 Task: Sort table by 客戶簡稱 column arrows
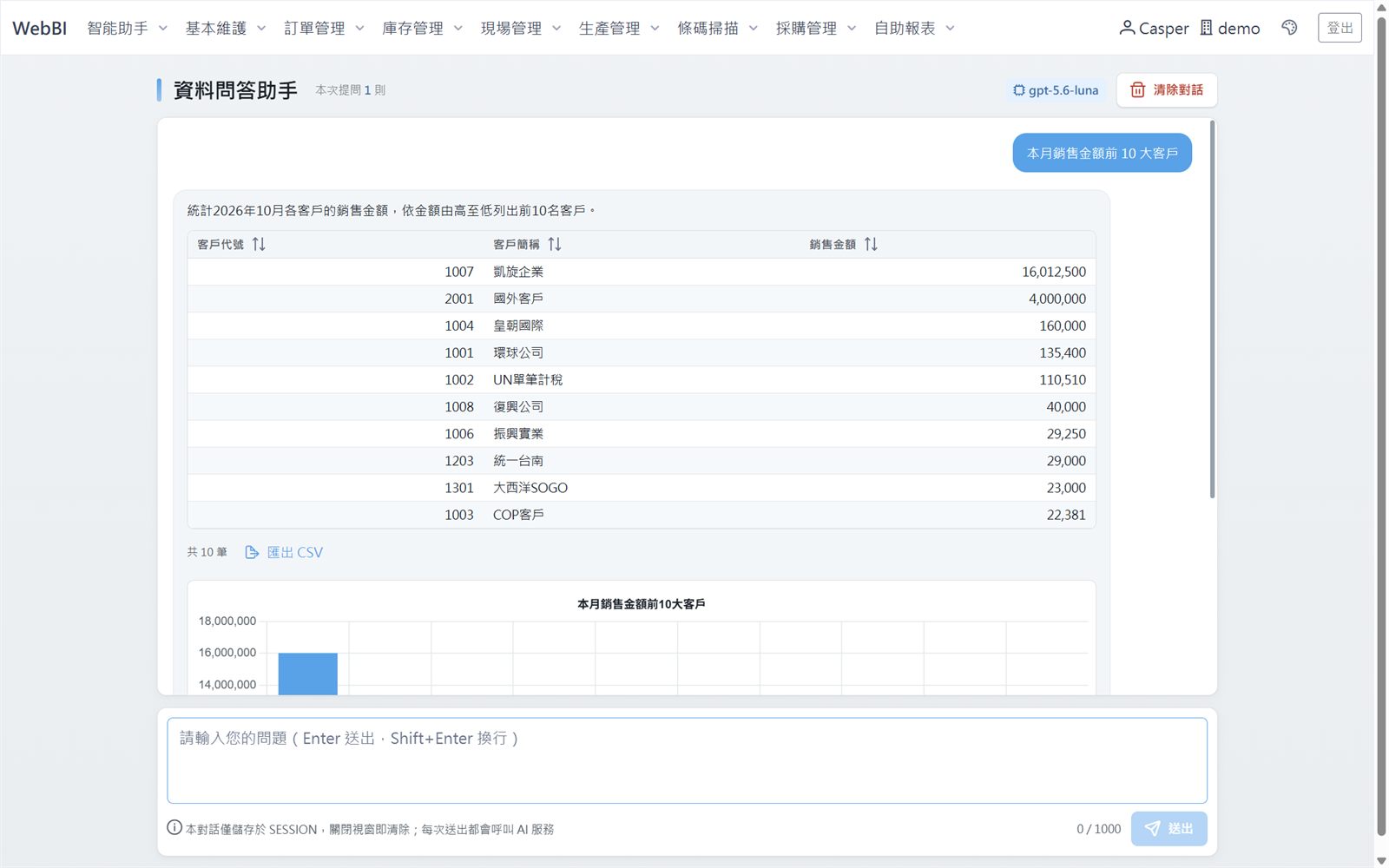click(555, 244)
